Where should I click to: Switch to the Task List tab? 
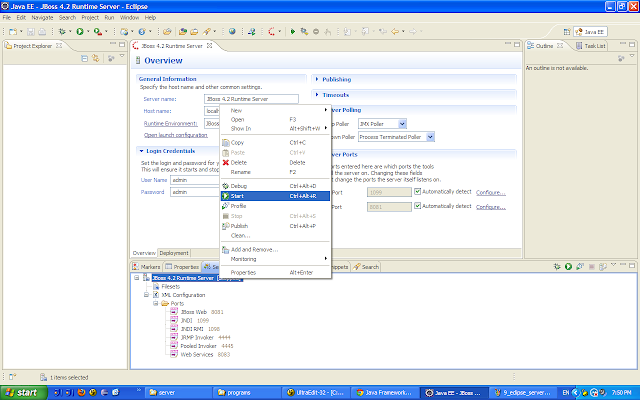pyautogui.click(x=591, y=46)
